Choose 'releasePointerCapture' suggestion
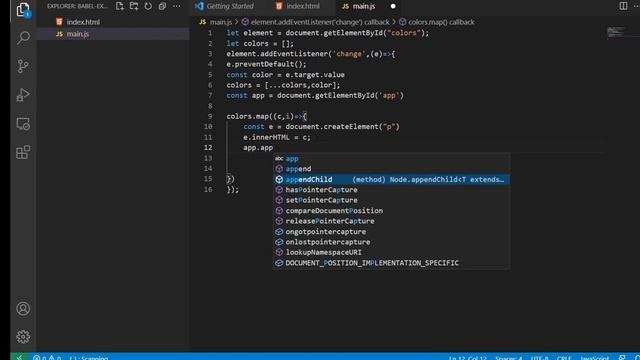The image size is (640, 360). pyautogui.click(x=391, y=221)
